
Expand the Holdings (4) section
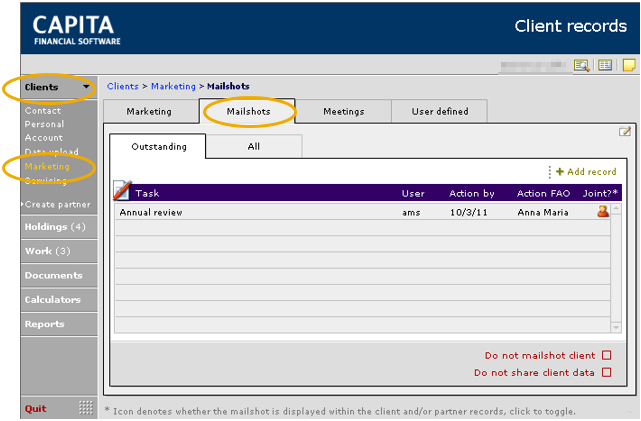(55, 227)
